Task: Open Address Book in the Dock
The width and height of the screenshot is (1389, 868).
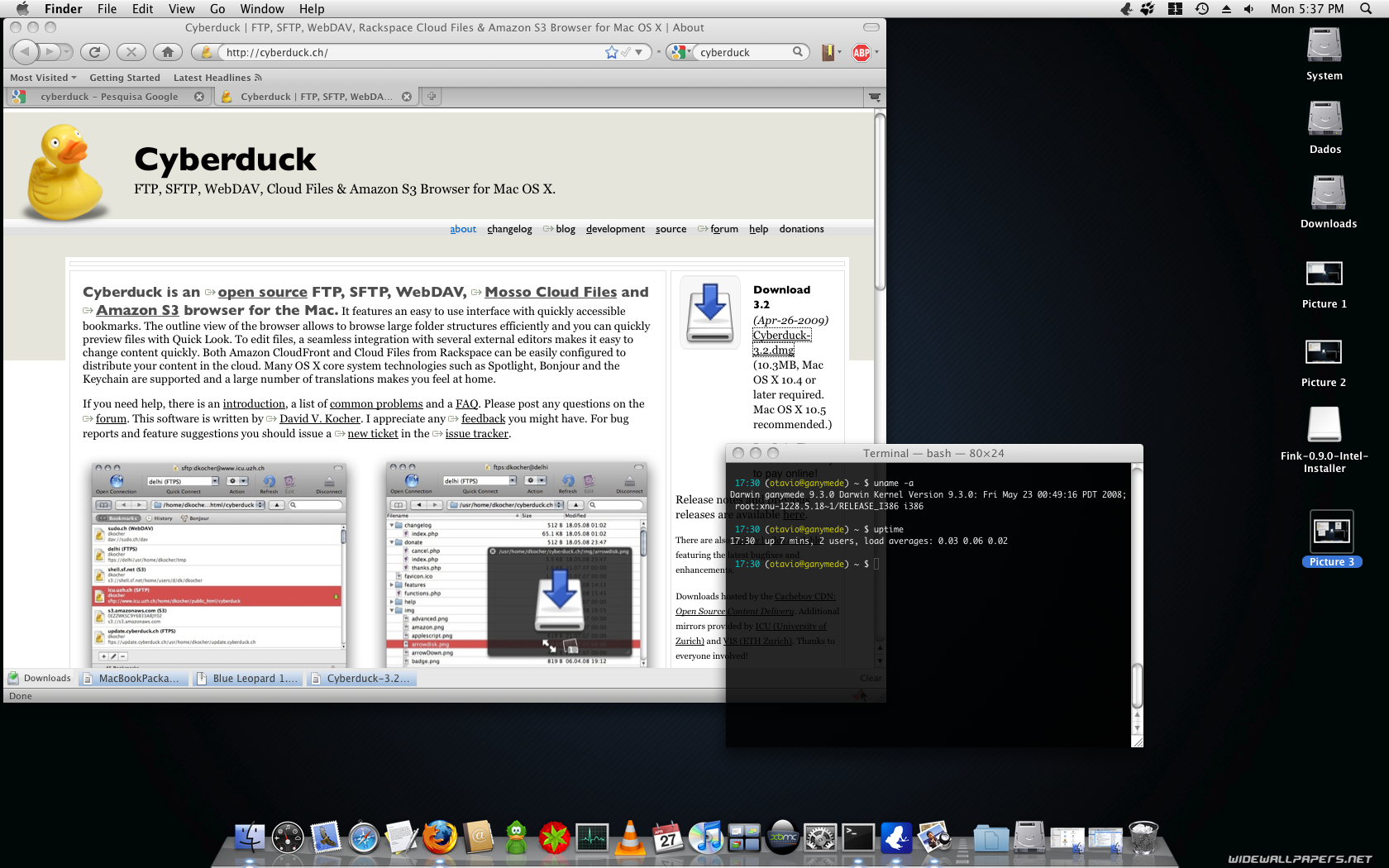Action: tap(479, 837)
